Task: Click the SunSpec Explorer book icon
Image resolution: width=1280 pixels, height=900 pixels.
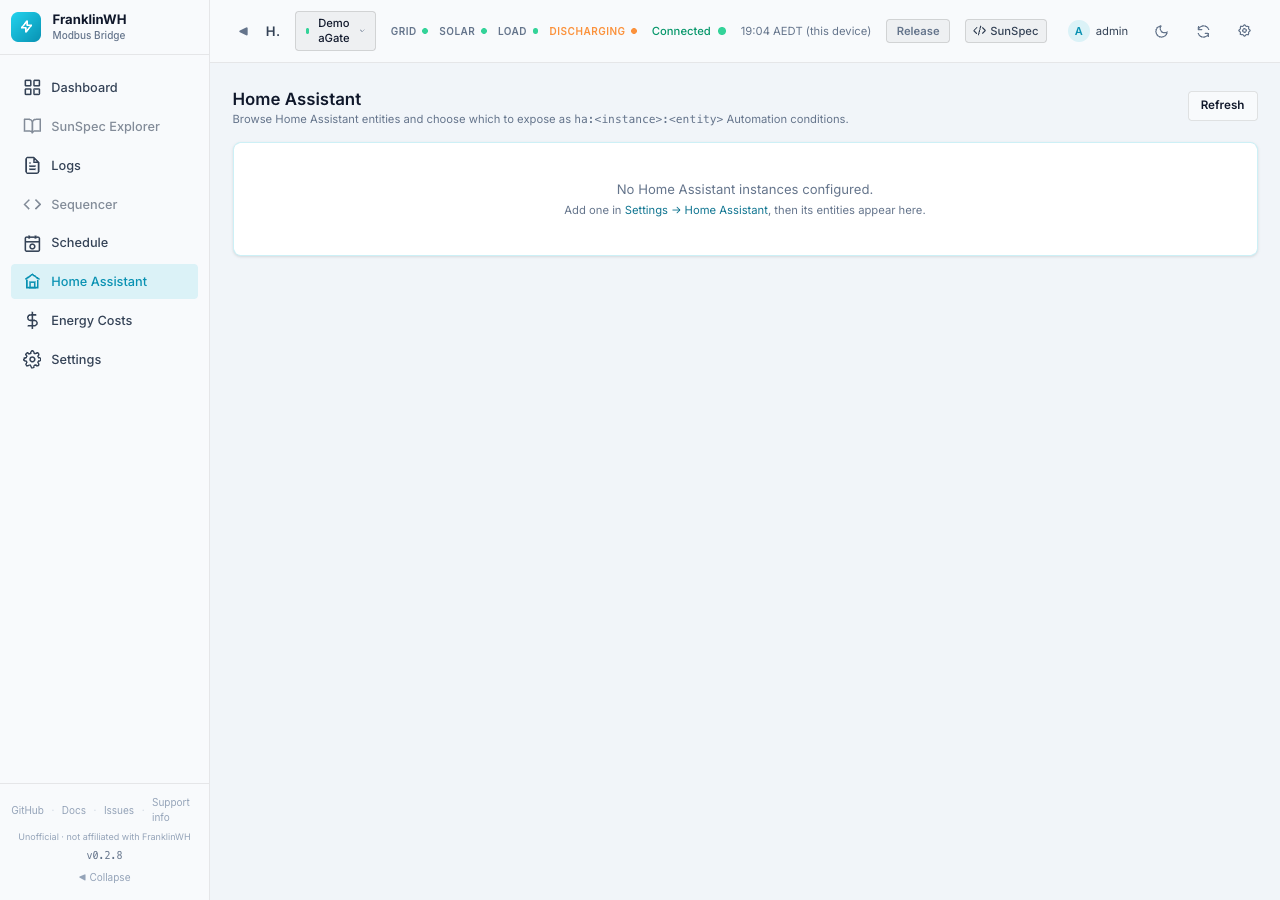Action: click(x=32, y=126)
